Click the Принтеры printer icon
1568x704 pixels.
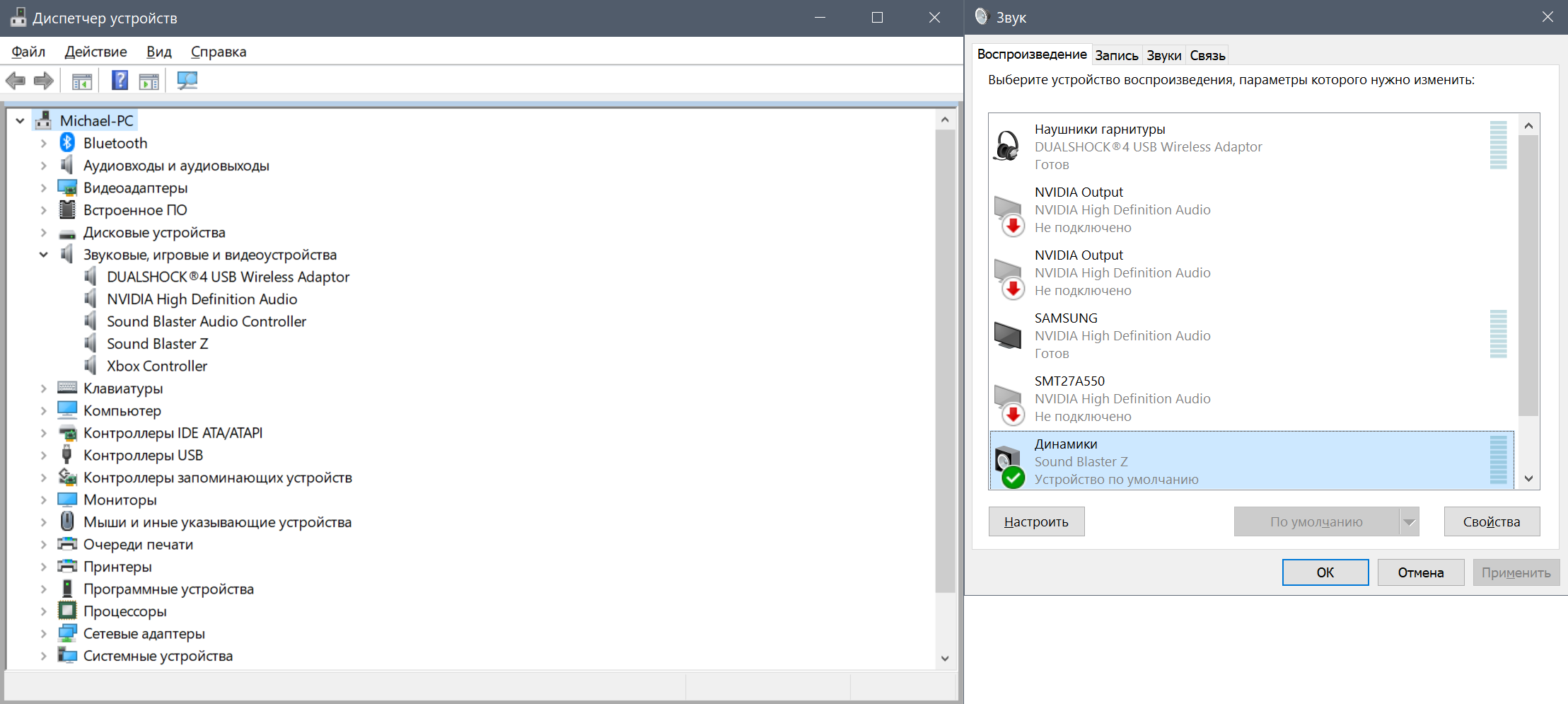[x=67, y=566]
